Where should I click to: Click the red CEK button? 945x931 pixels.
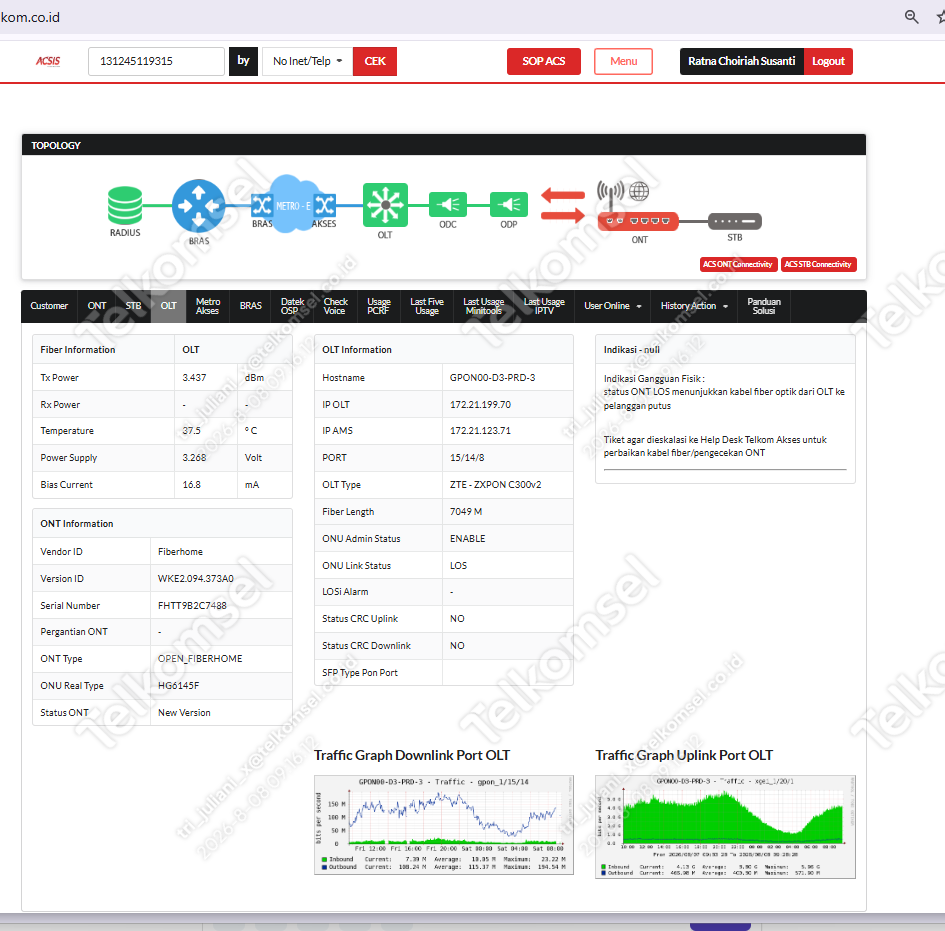point(375,61)
